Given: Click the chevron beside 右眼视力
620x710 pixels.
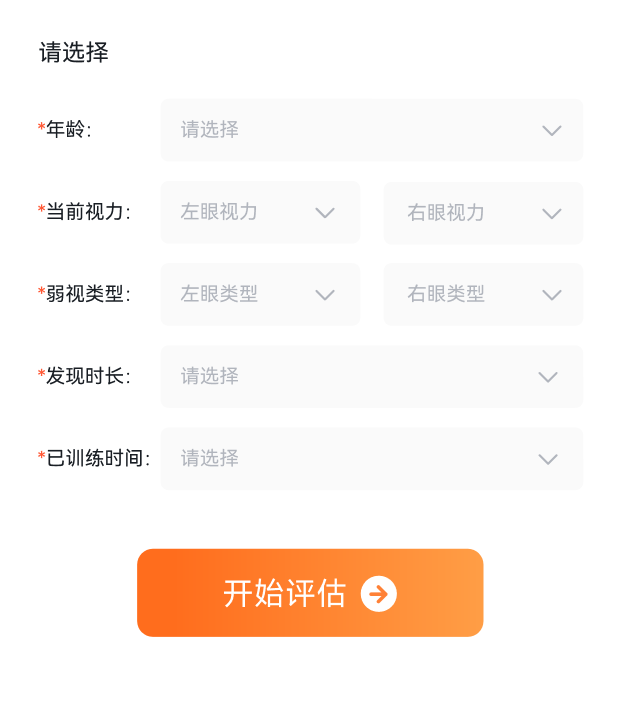Looking at the screenshot, I should pyautogui.click(x=551, y=213).
